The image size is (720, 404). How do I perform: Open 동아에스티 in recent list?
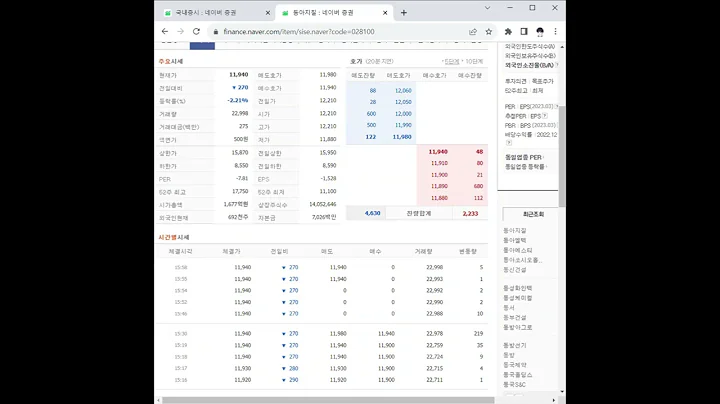518,250
